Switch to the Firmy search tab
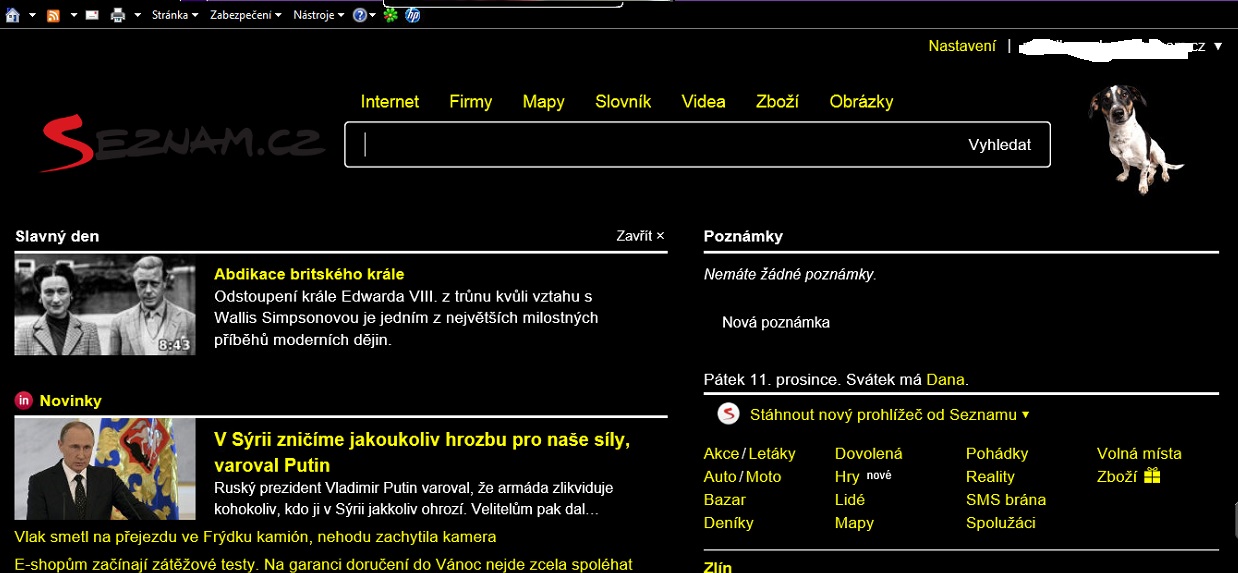Image resolution: width=1238 pixels, height=573 pixels. (471, 101)
